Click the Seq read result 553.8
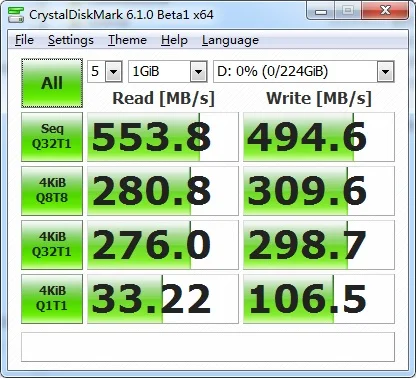The height and width of the screenshot is (379, 420). coord(163,137)
